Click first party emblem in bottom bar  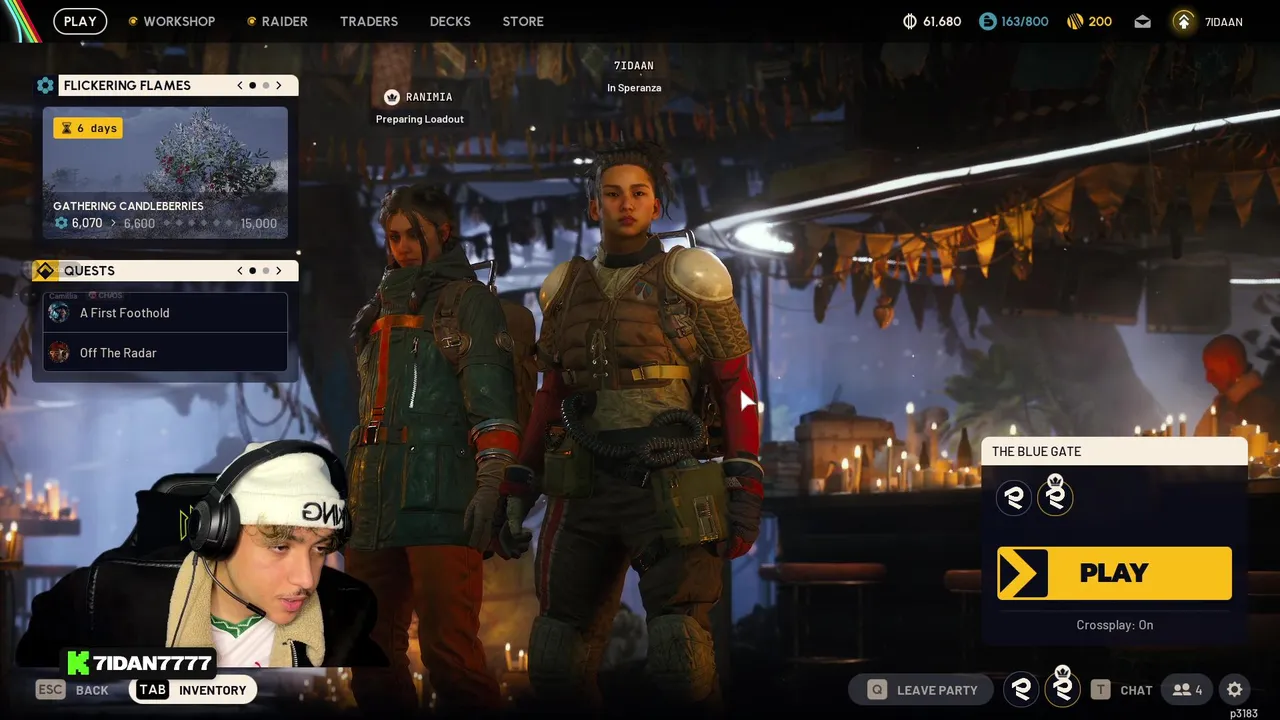(x=1021, y=688)
